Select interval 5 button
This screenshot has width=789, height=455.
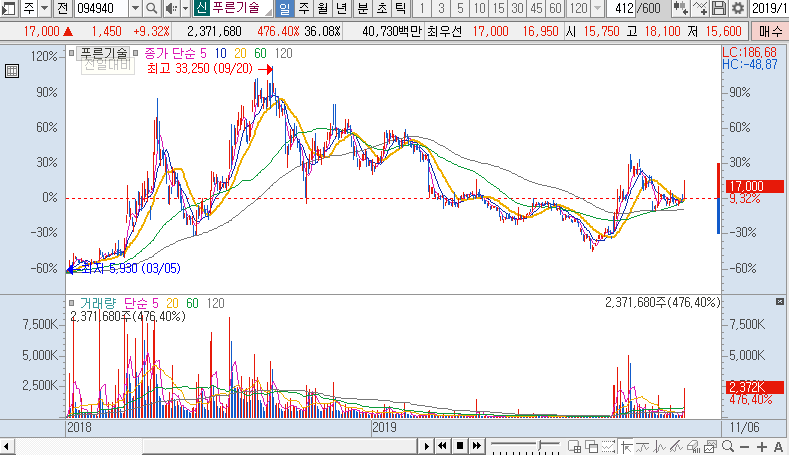(460, 8)
